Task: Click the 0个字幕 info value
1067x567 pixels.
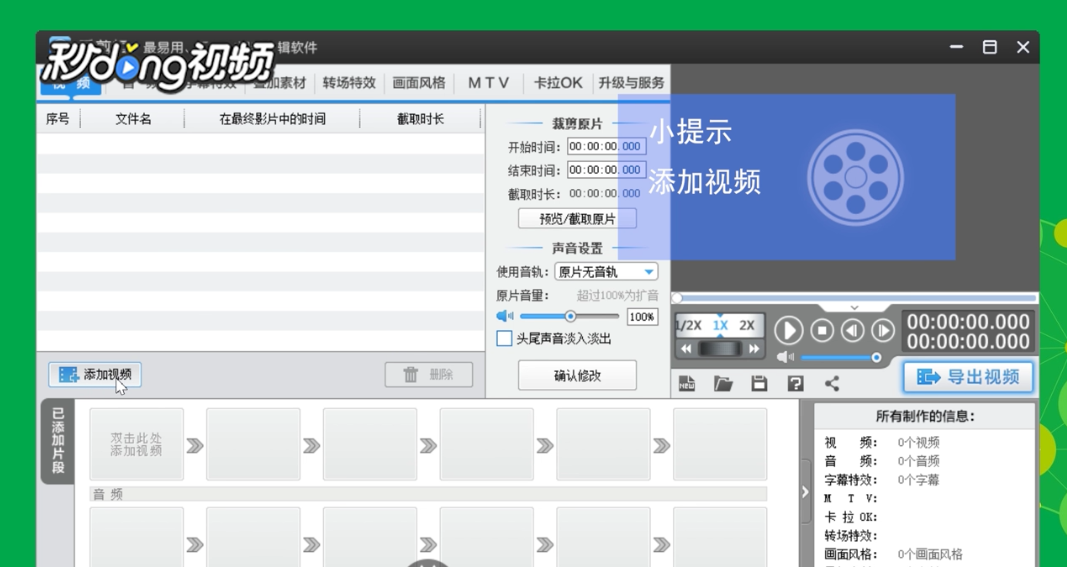Action: [918, 480]
